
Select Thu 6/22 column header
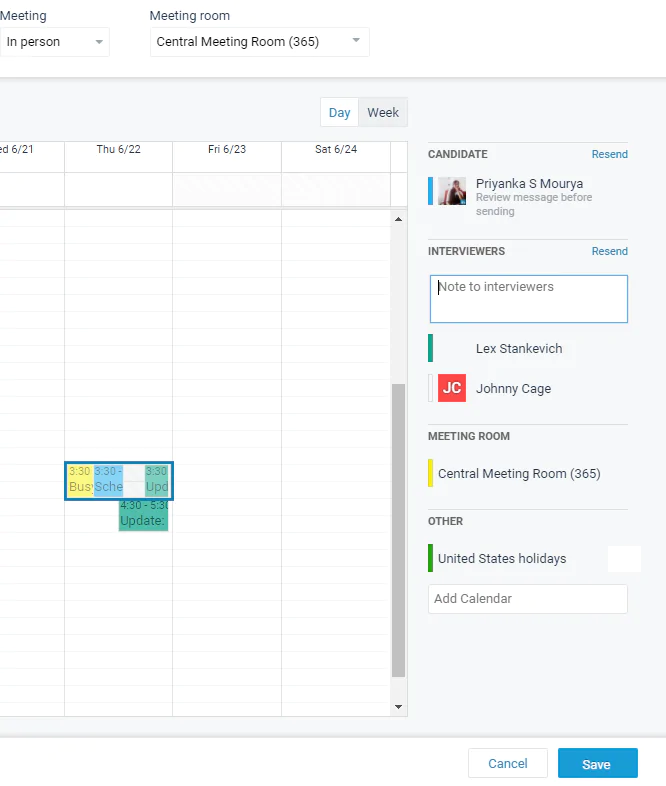(118, 149)
